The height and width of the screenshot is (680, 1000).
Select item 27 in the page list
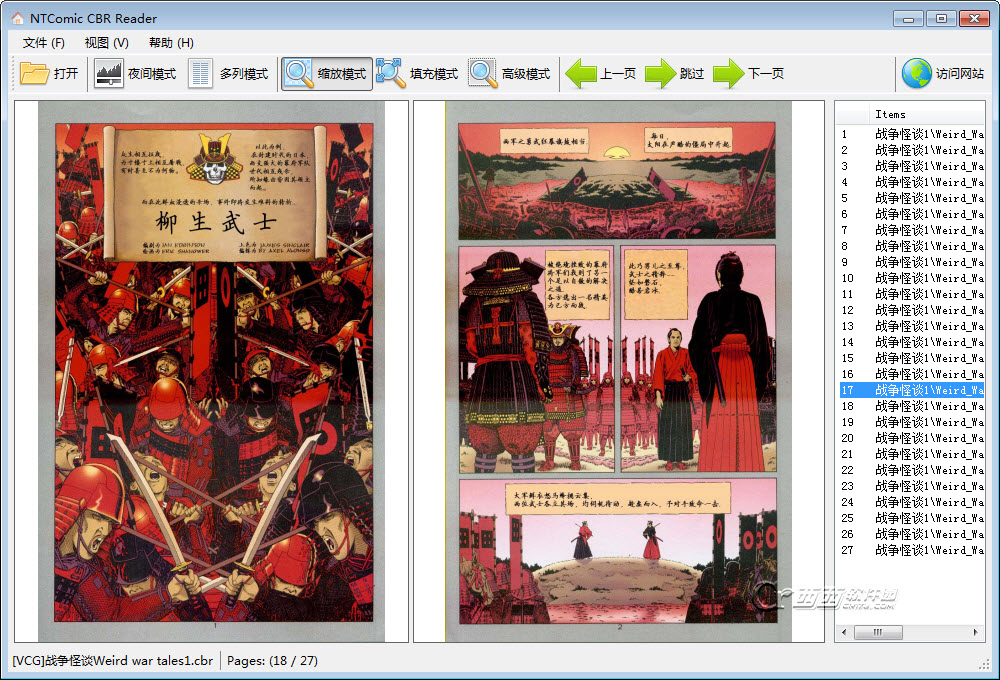[x=912, y=550]
